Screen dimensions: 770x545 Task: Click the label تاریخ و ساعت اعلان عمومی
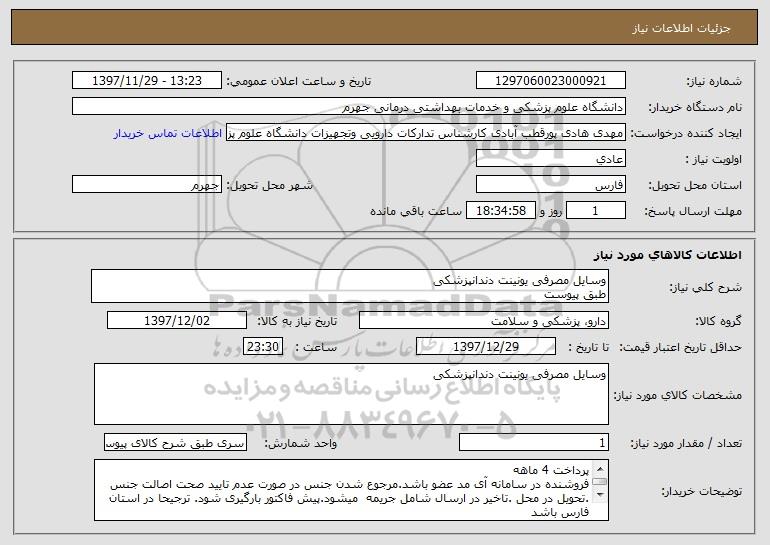[299, 82]
